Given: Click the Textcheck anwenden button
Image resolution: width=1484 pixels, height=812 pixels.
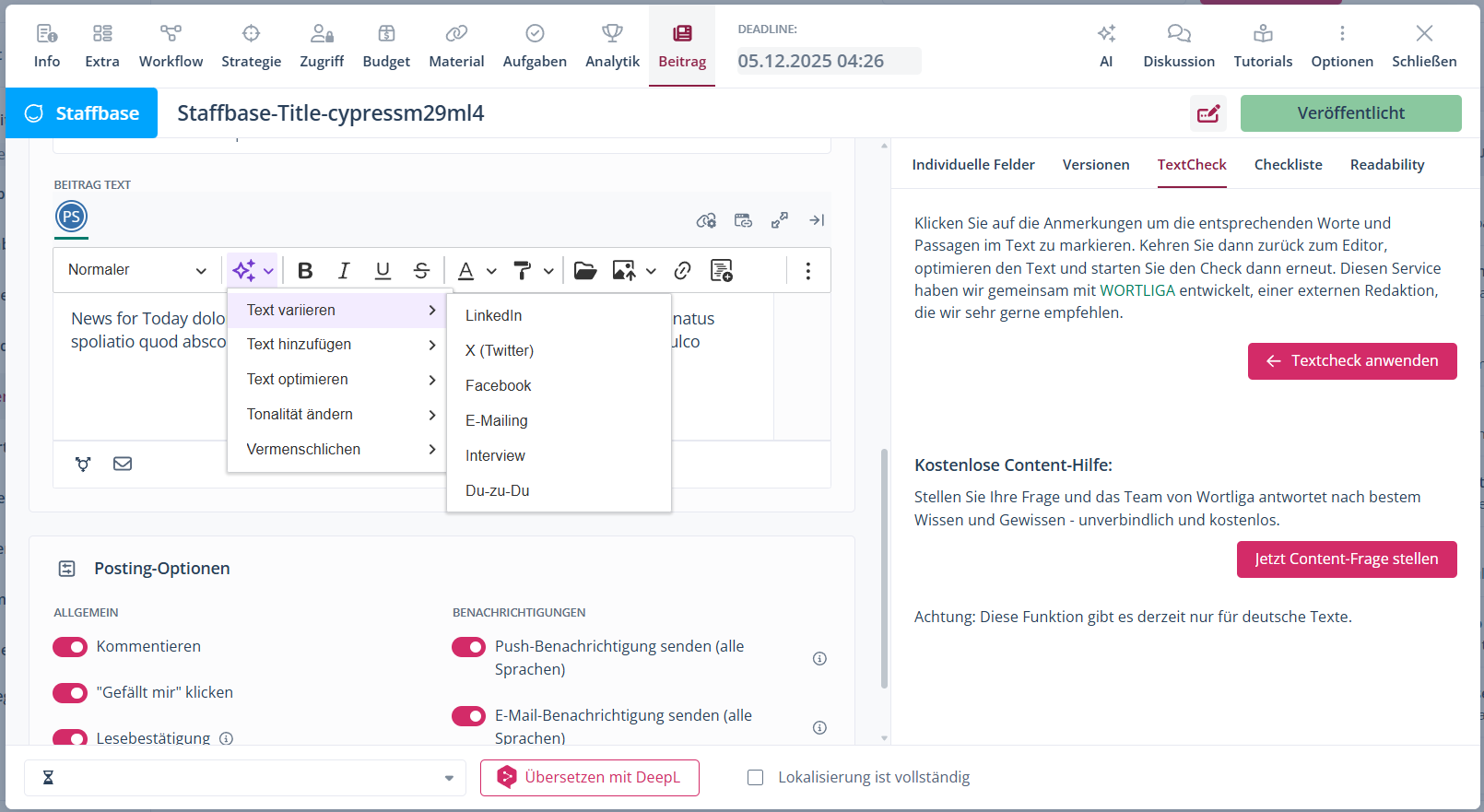Looking at the screenshot, I should tap(1351, 361).
